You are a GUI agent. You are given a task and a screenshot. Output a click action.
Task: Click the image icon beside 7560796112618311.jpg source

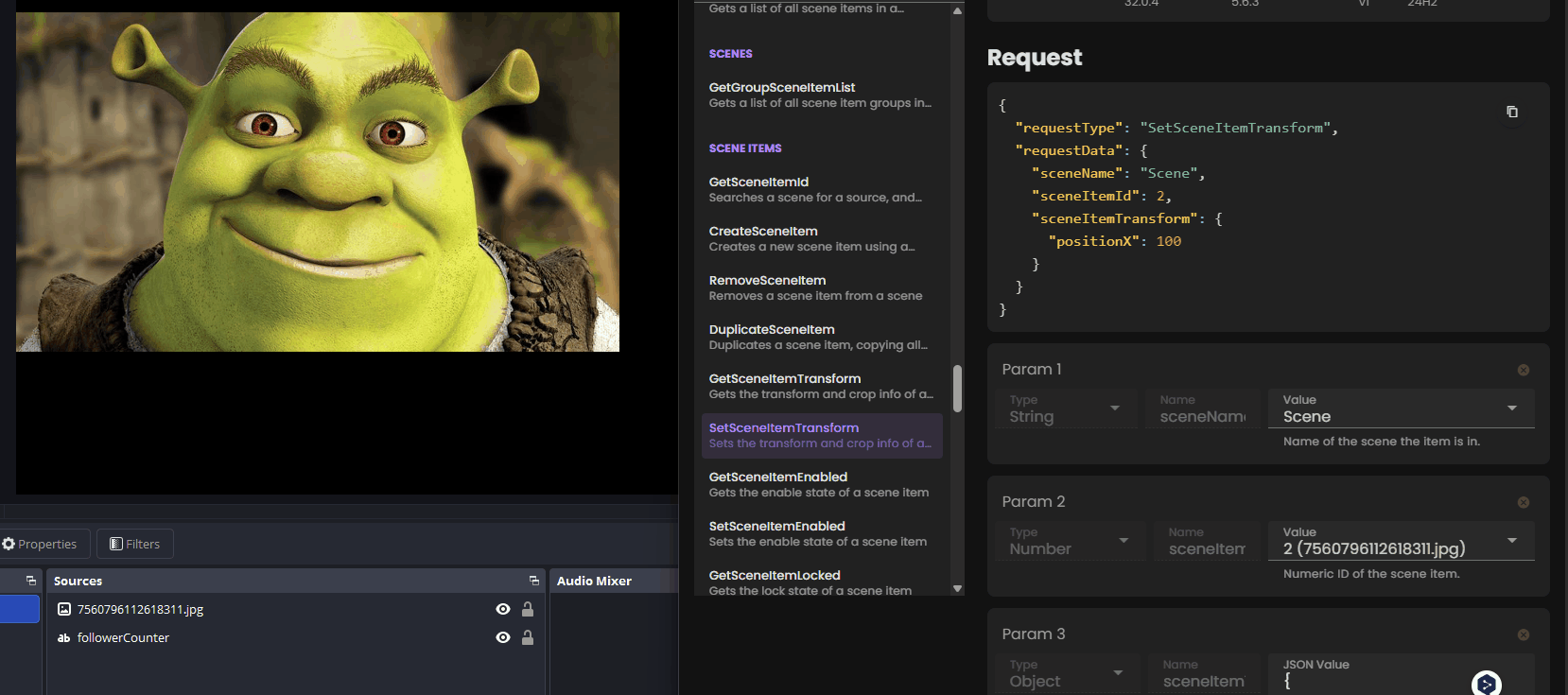click(64, 610)
